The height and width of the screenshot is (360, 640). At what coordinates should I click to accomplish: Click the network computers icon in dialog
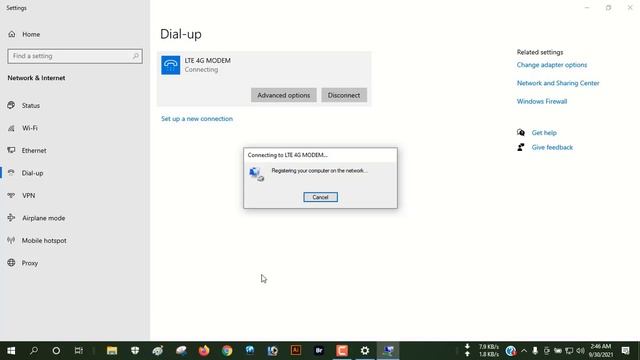[257, 174]
